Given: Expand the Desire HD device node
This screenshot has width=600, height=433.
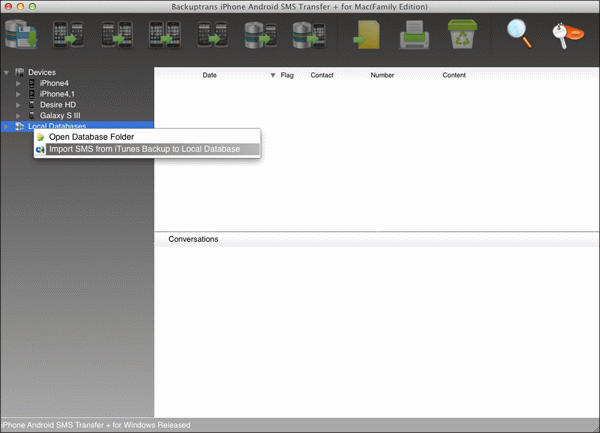Looking at the screenshot, I should point(18,104).
